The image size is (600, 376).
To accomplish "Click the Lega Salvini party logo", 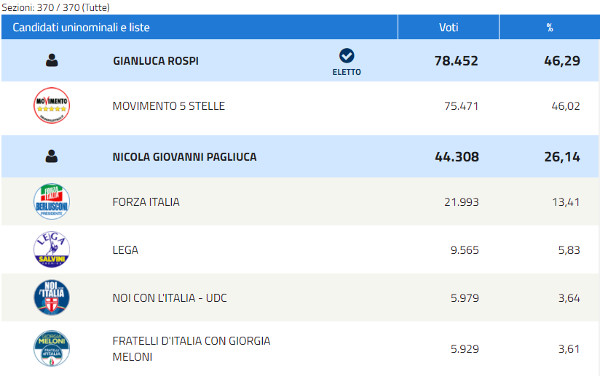I will pyautogui.click(x=52, y=249).
